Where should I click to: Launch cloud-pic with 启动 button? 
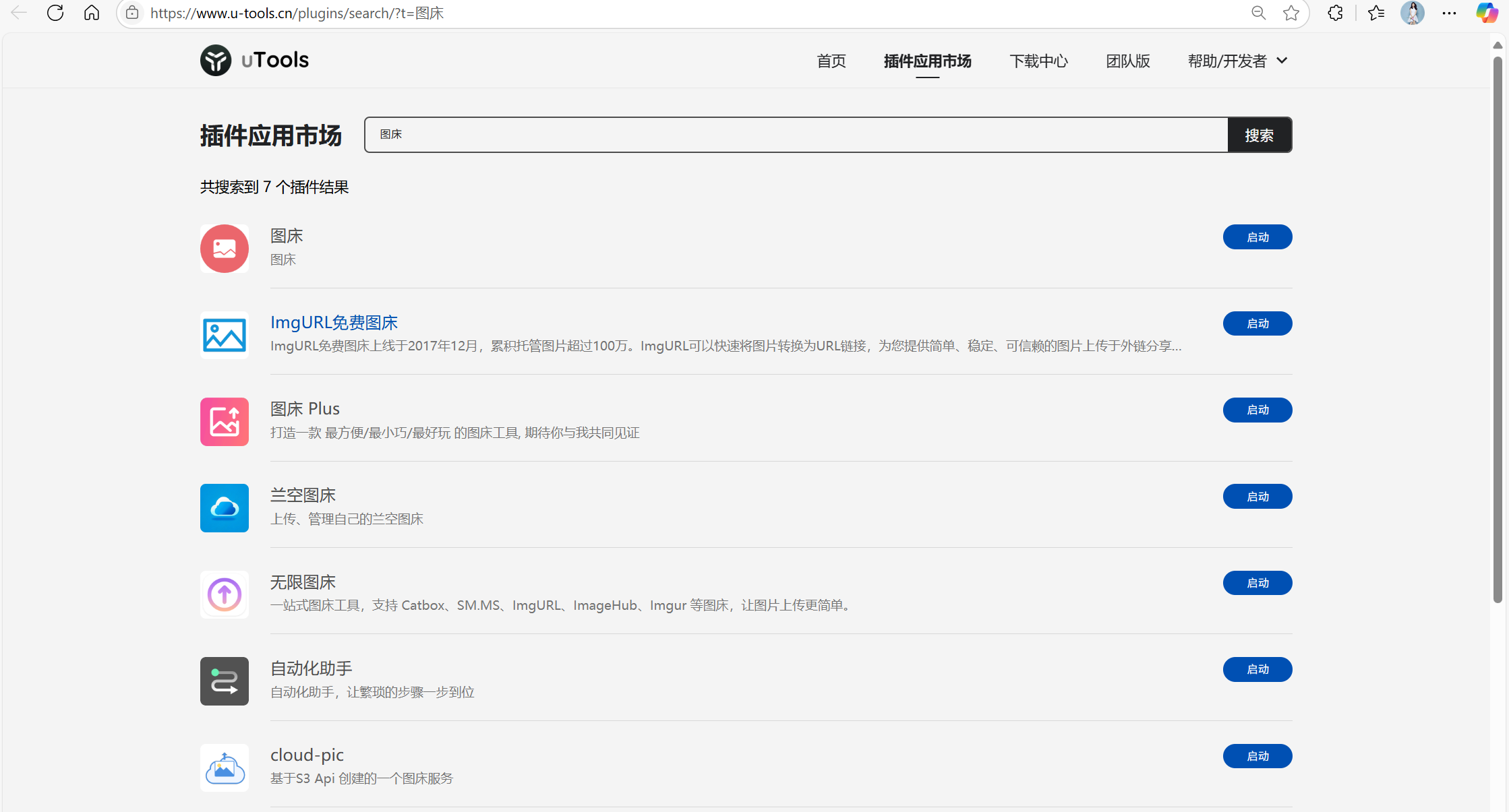[1257, 756]
